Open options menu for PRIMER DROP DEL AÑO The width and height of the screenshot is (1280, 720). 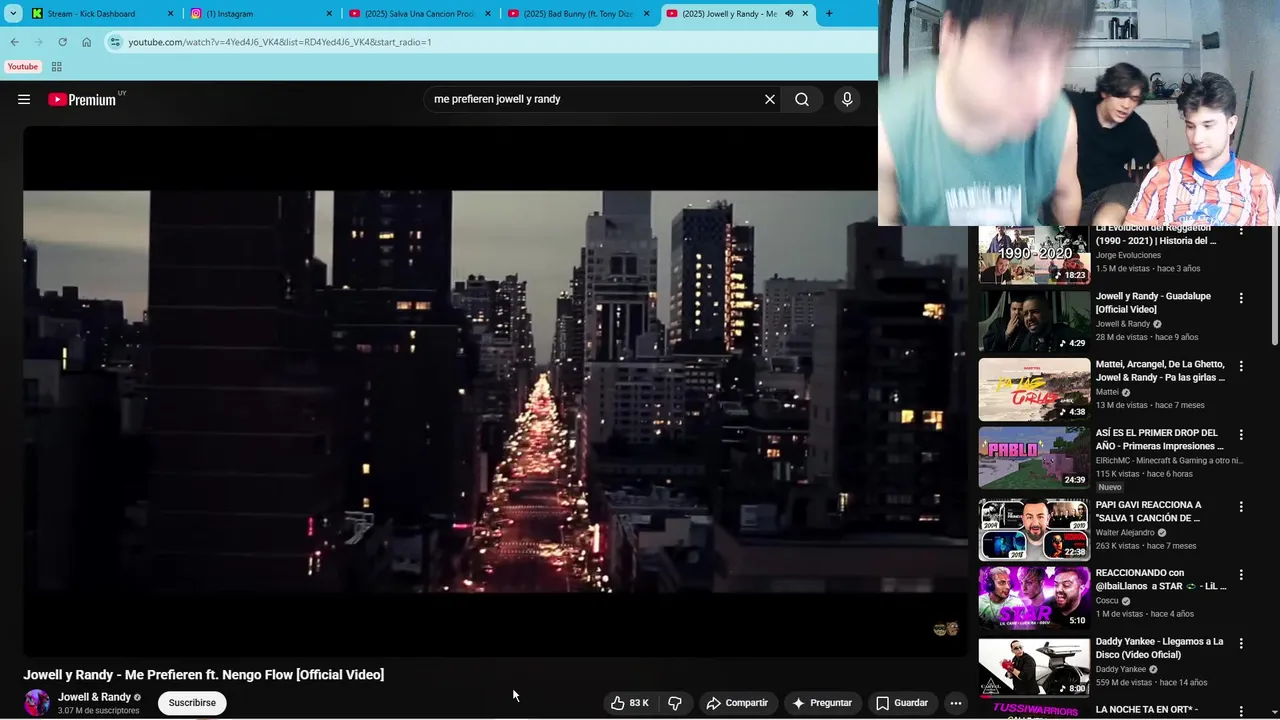[1241, 434]
